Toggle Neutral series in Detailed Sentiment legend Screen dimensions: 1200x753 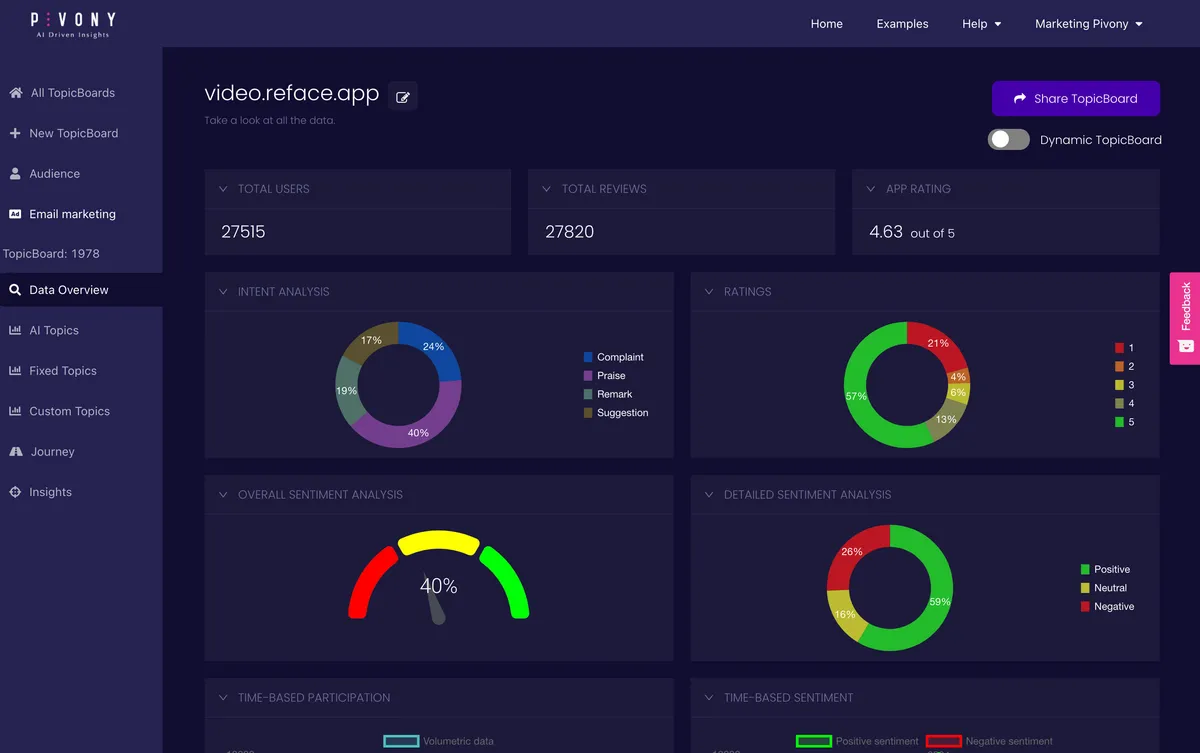1103,588
